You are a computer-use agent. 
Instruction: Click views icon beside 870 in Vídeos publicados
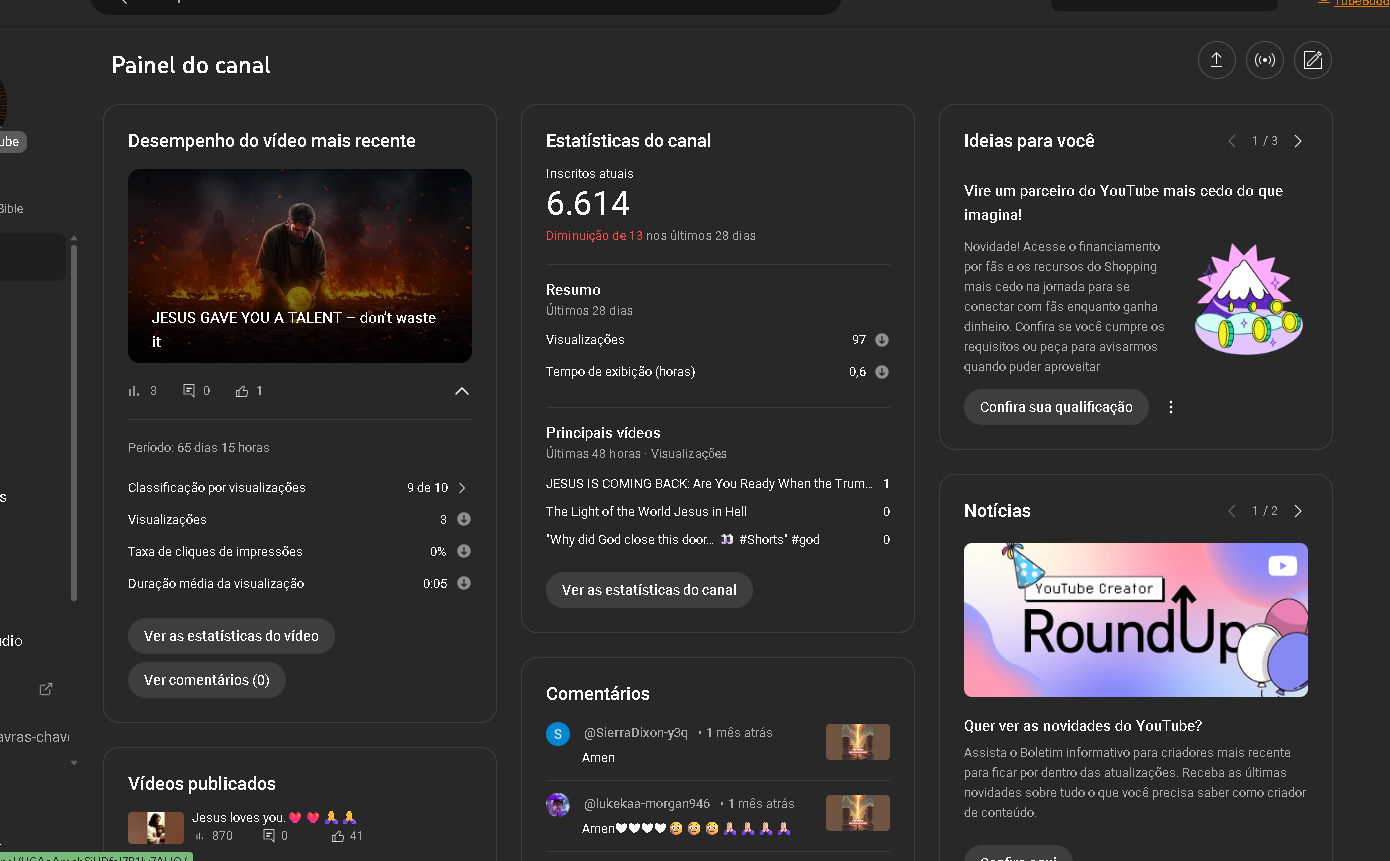coord(200,836)
